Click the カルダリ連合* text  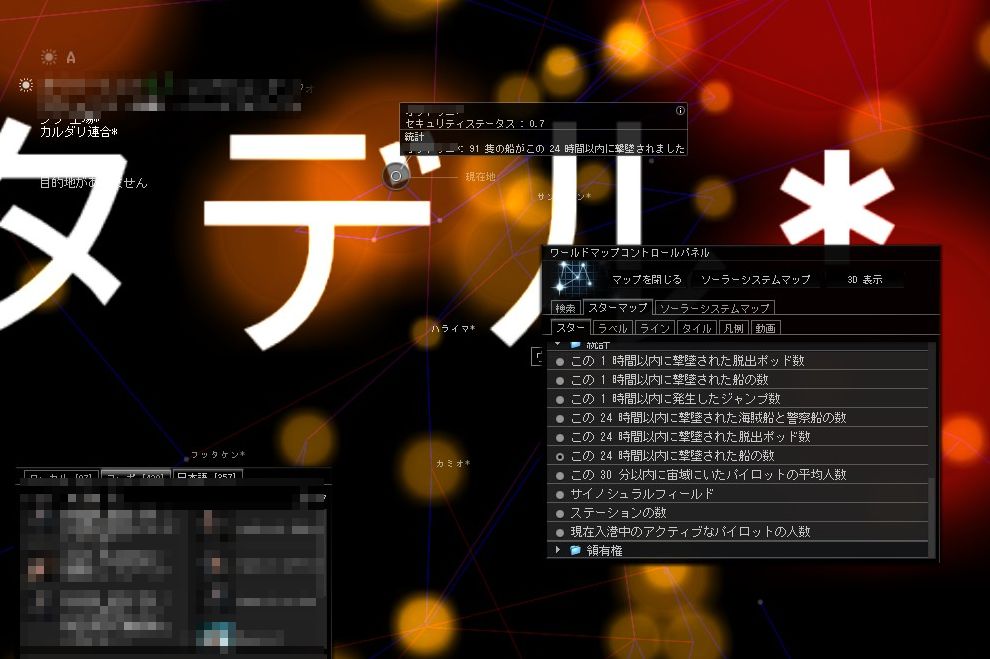(78, 132)
